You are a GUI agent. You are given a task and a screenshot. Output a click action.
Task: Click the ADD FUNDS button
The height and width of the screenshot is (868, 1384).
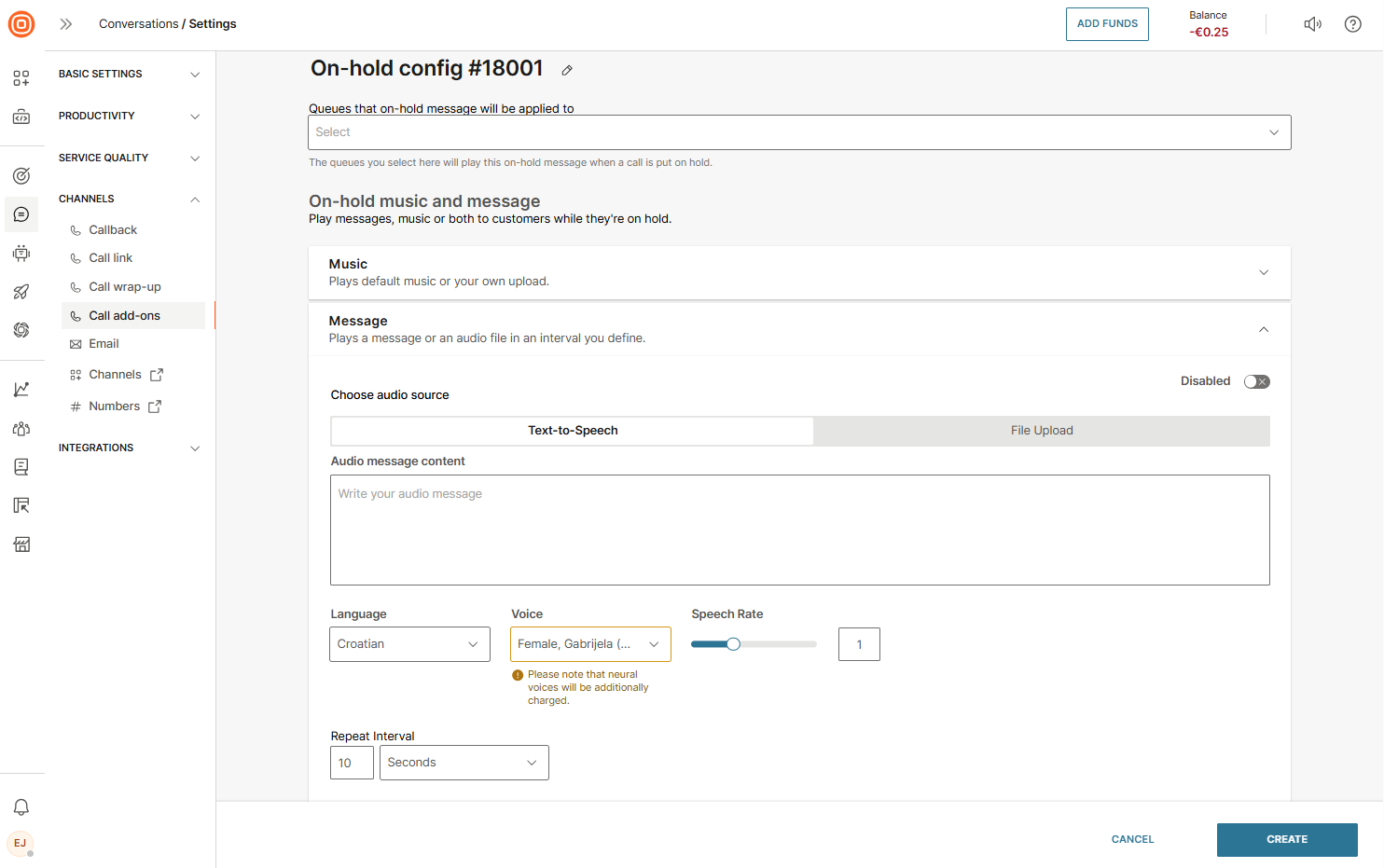[1107, 24]
